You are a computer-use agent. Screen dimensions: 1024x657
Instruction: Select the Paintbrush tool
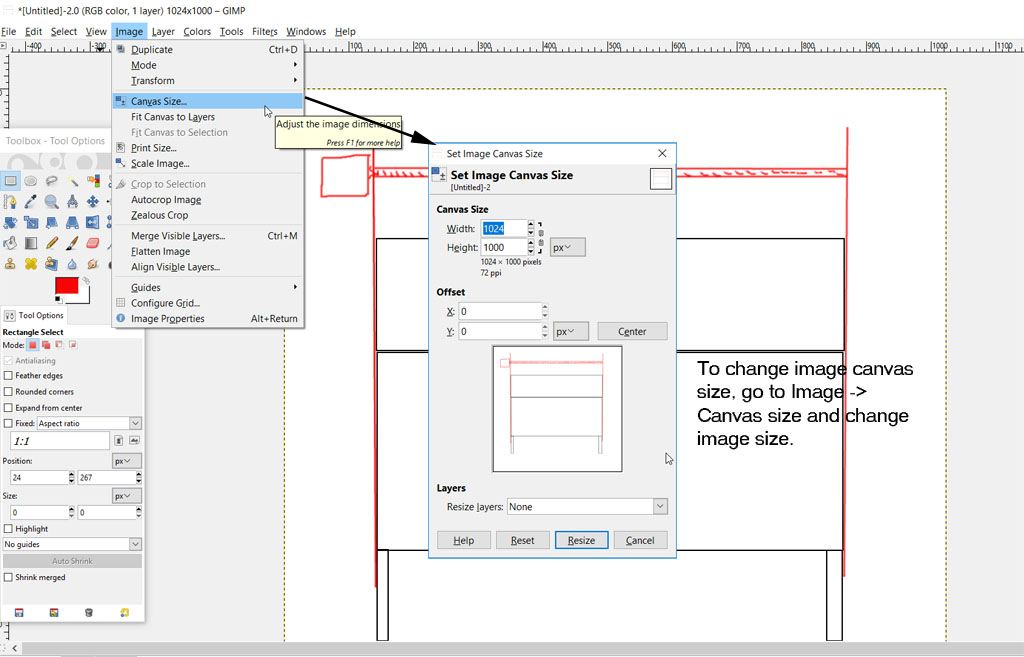point(72,244)
